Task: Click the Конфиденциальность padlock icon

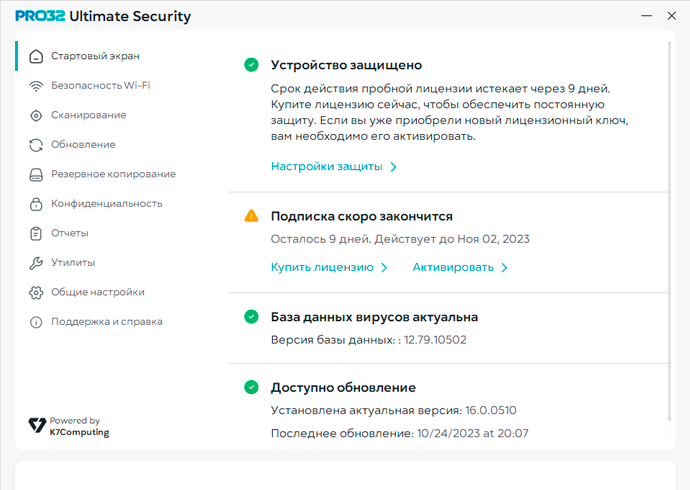Action: (36, 204)
